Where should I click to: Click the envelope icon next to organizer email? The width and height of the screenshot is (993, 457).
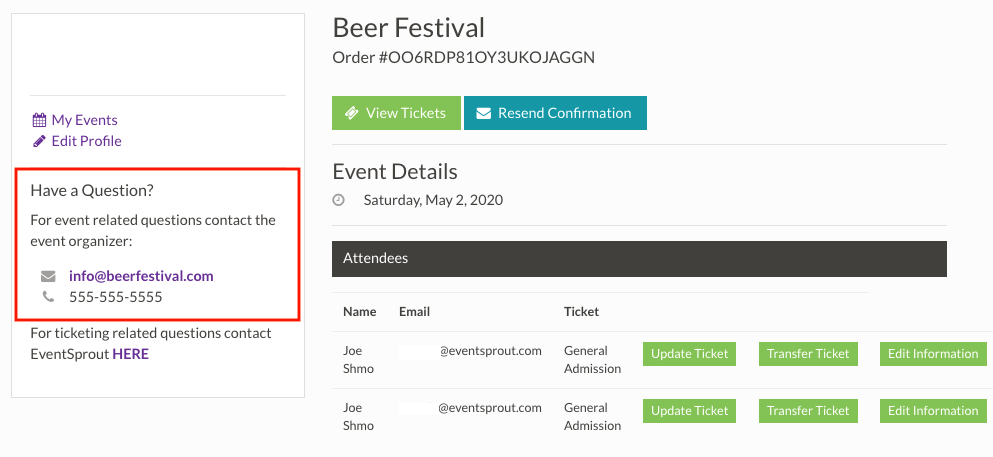point(48,276)
